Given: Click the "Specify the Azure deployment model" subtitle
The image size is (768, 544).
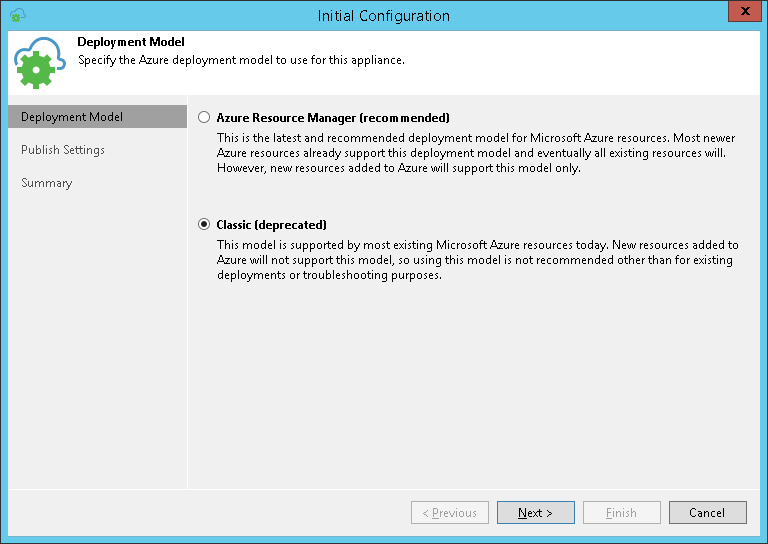Looking at the screenshot, I should tap(241, 60).
